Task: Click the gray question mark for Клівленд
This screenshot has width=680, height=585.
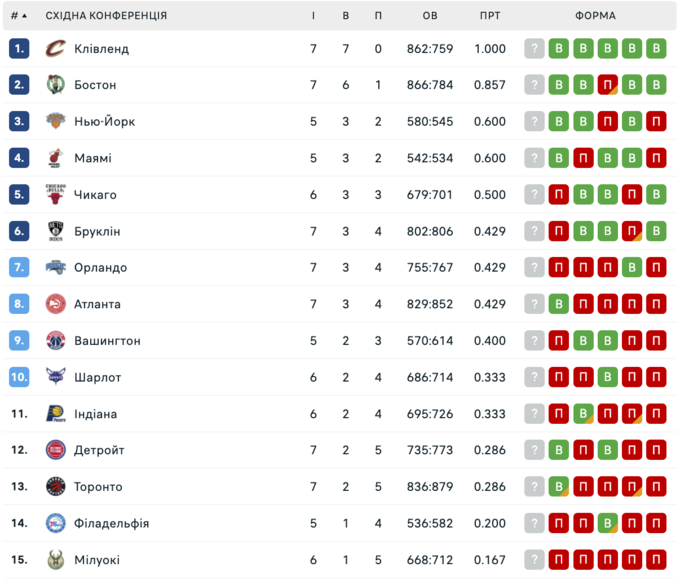Action: 535,49
